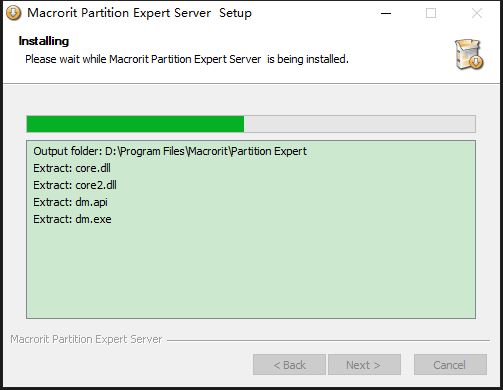Click the installer box icon at top right
The height and width of the screenshot is (390, 503).
tap(469, 54)
